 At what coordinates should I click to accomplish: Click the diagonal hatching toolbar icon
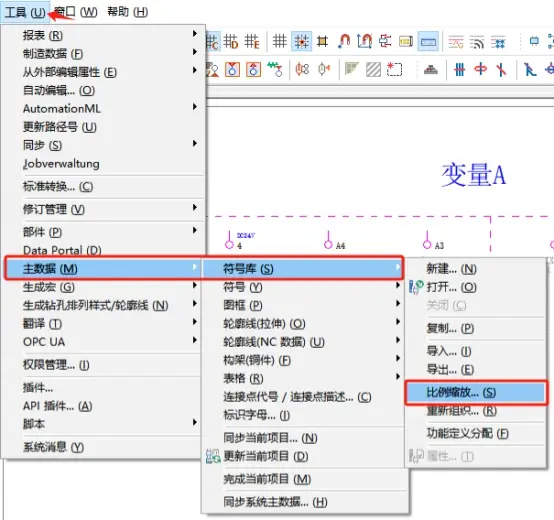coord(373,69)
